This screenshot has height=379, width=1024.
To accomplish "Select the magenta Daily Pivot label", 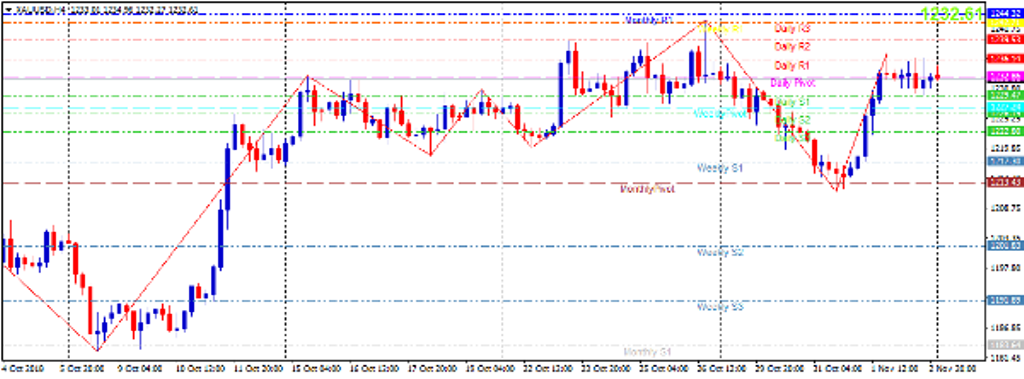I will [793, 83].
